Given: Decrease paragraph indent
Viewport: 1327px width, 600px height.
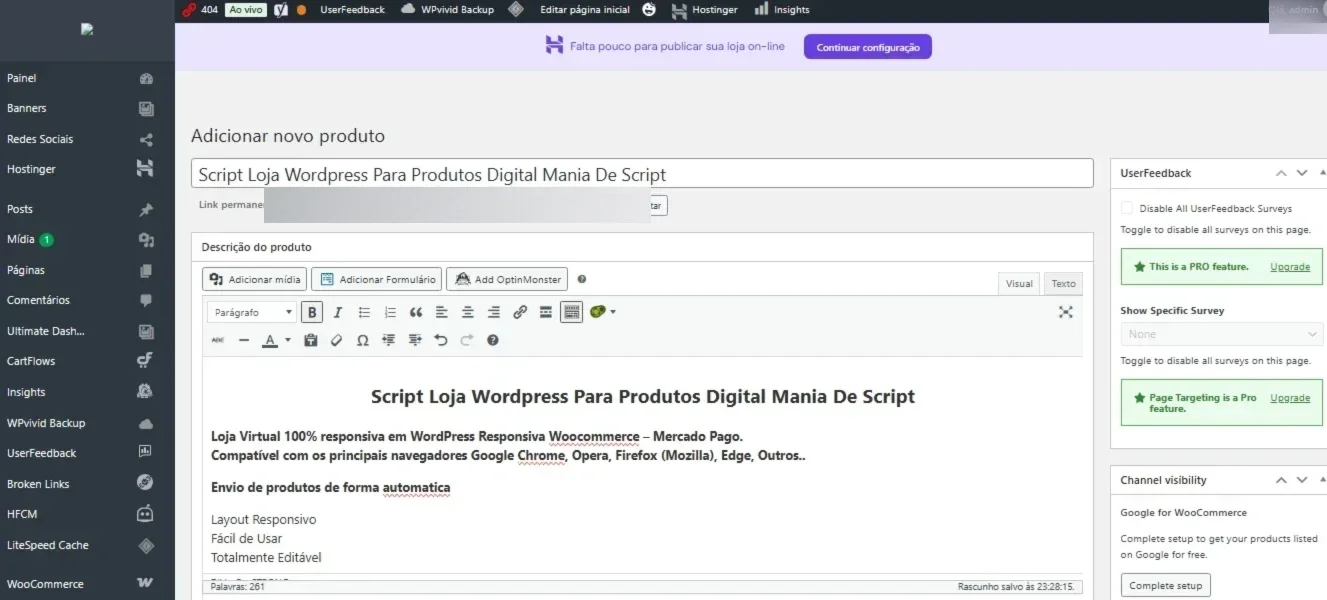Looking at the screenshot, I should click(389, 340).
